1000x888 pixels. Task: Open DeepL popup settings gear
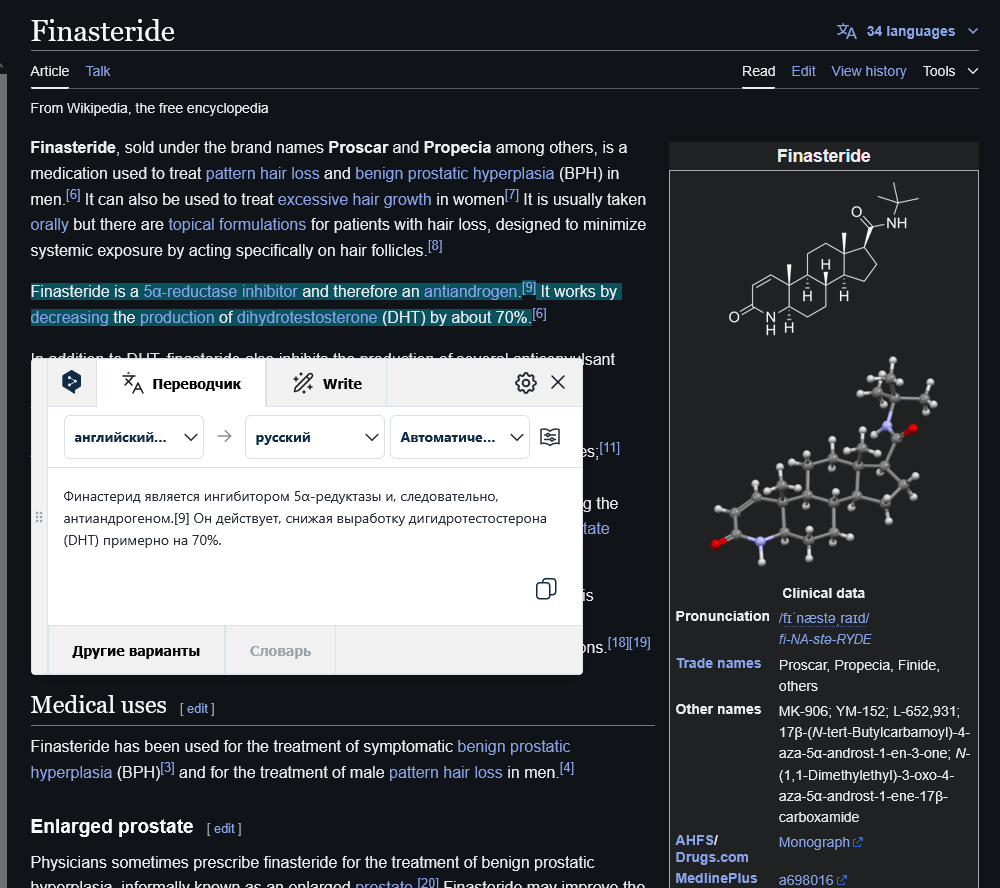[526, 383]
